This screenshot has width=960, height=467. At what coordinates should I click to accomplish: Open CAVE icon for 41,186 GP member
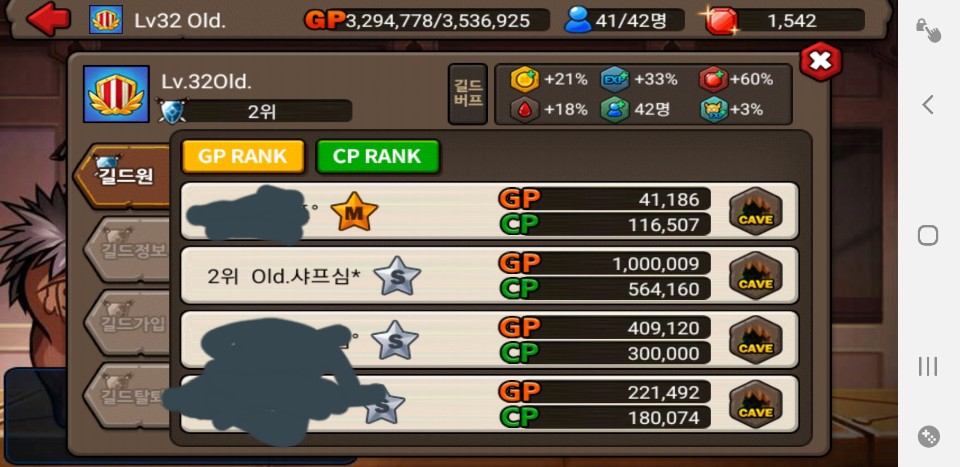[756, 212]
